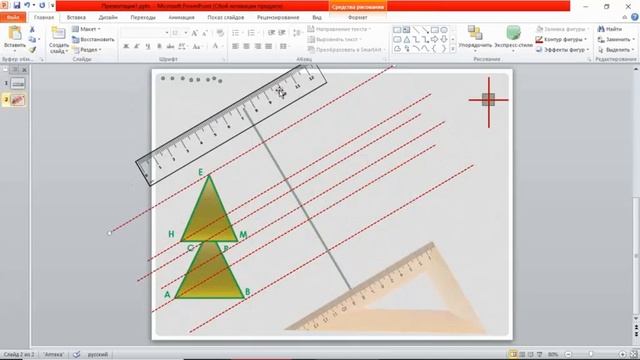Open the Макет (Layout) dropdown

tap(86, 29)
